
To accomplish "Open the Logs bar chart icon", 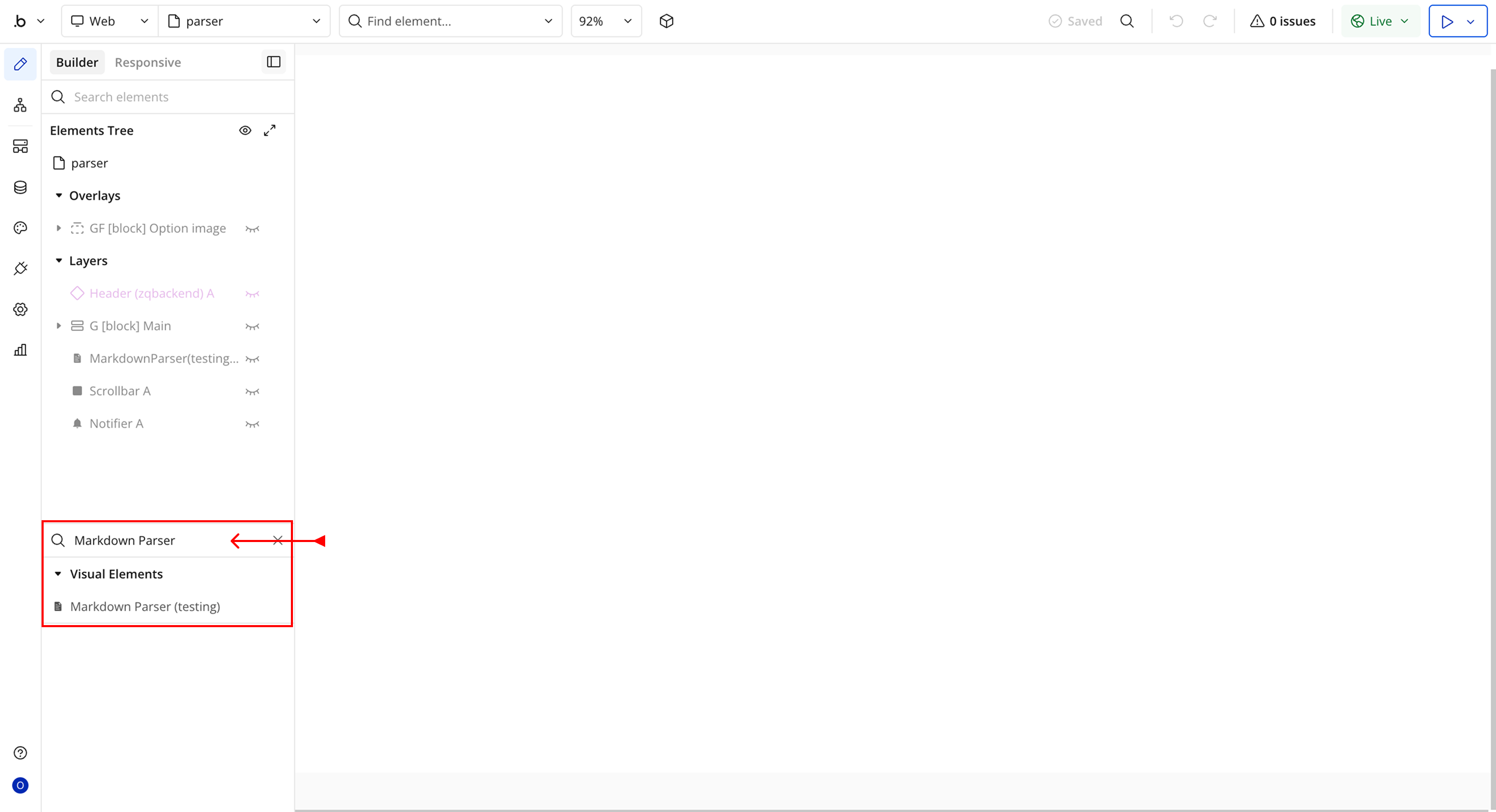I will pos(20,350).
